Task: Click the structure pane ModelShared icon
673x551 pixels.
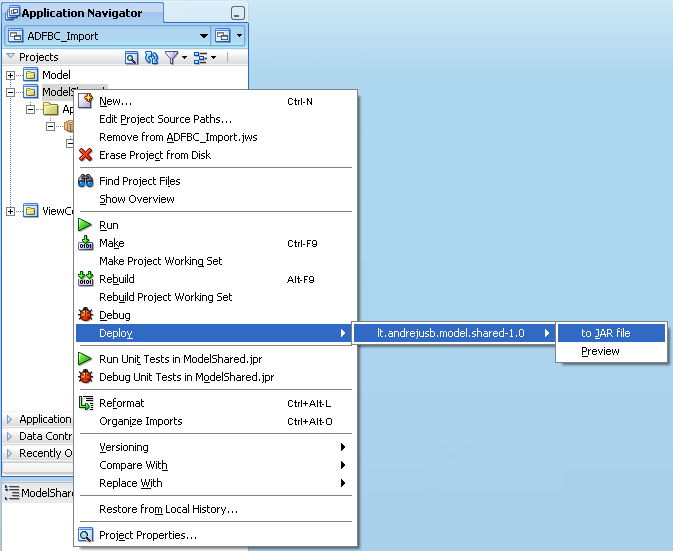Action: pyautogui.click(x=12, y=492)
